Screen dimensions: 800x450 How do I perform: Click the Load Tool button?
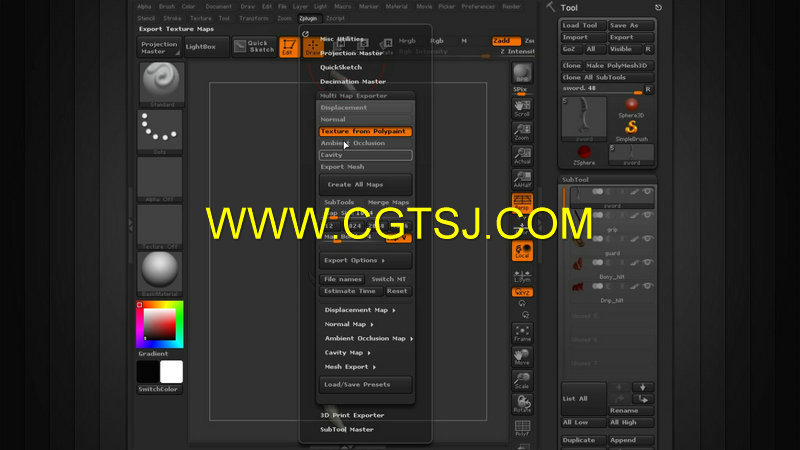click(x=583, y=26)
